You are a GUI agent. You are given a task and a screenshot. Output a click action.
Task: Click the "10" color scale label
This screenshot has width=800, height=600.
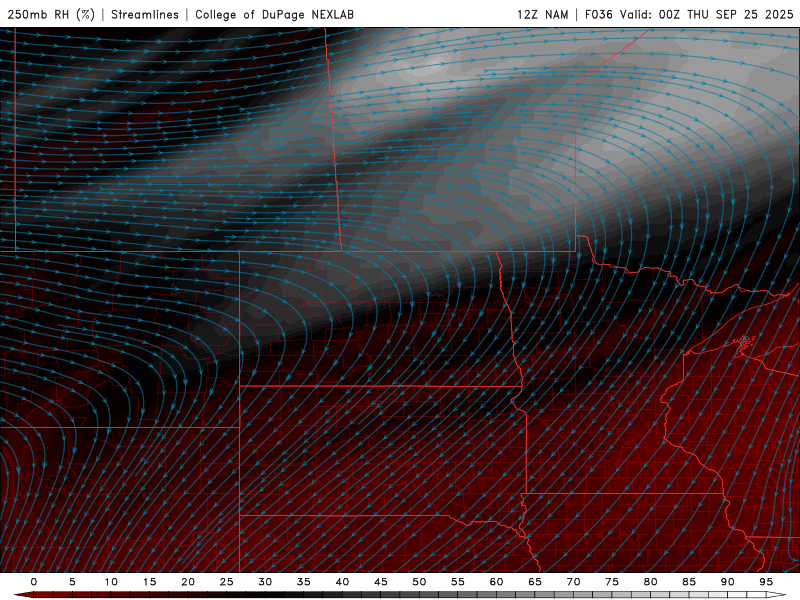point(111,582)
